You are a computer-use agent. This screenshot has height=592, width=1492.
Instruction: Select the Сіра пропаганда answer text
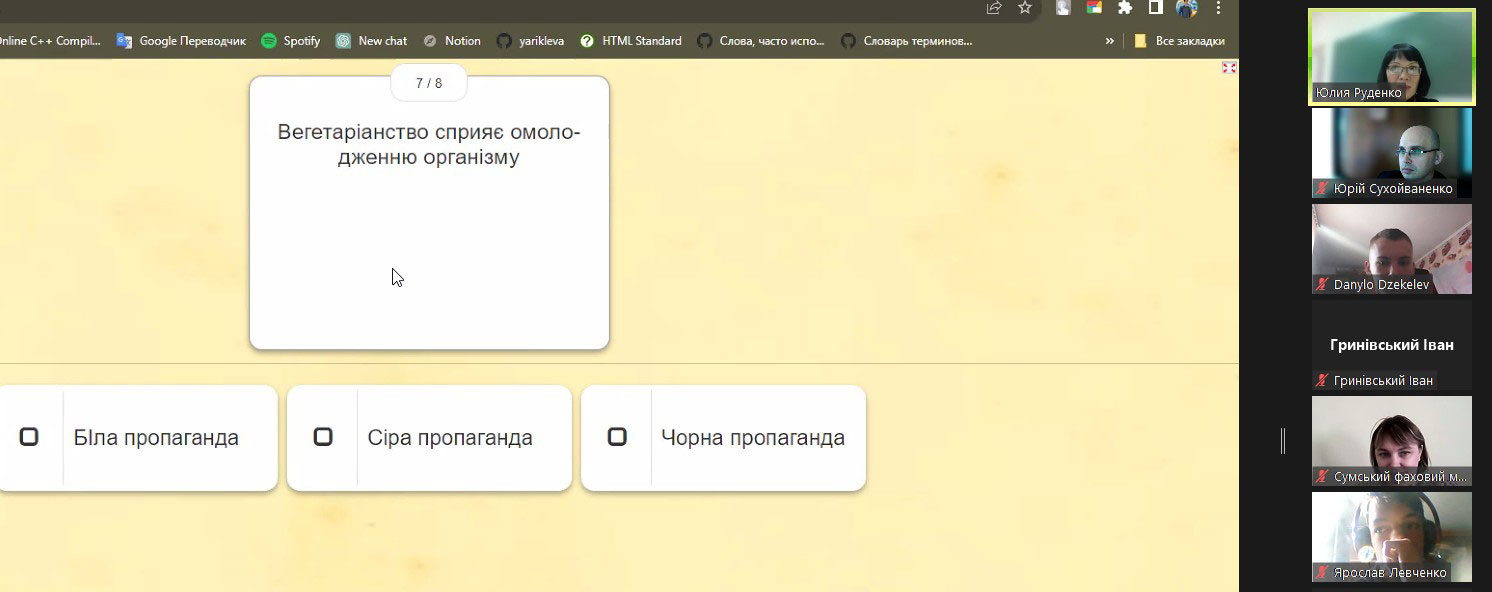tap(450, 438)
